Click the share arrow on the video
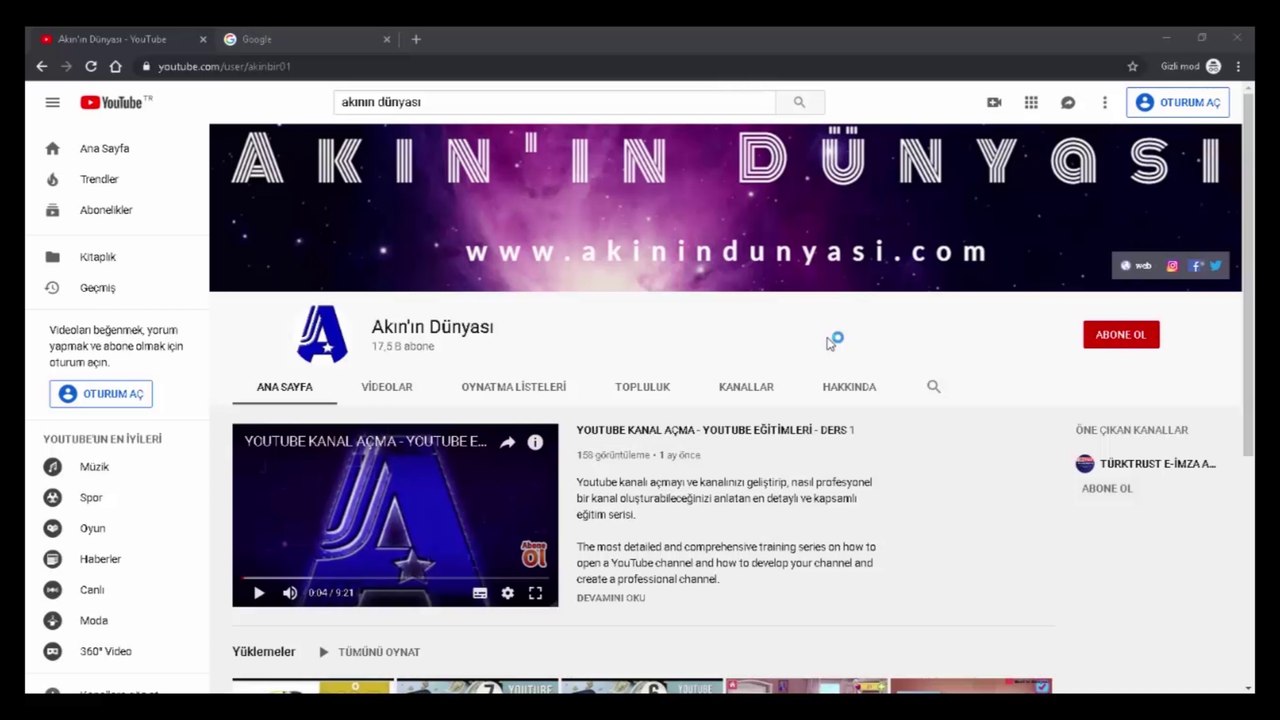 coord(508,442)
